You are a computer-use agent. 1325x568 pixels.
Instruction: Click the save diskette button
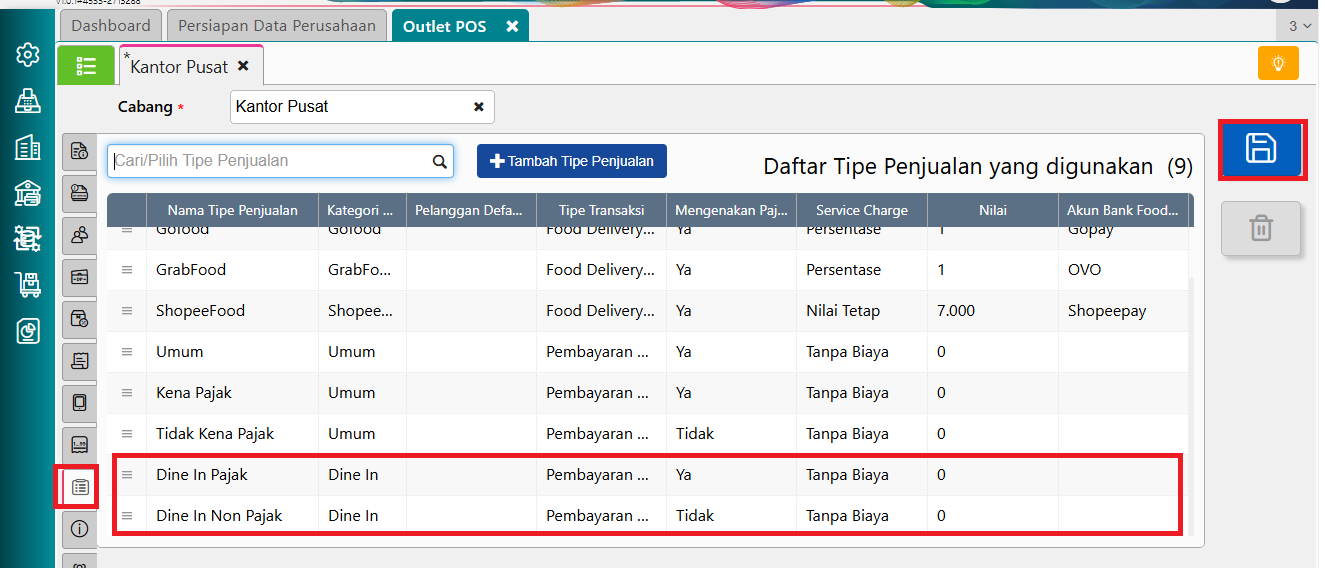pos(1261,149)
